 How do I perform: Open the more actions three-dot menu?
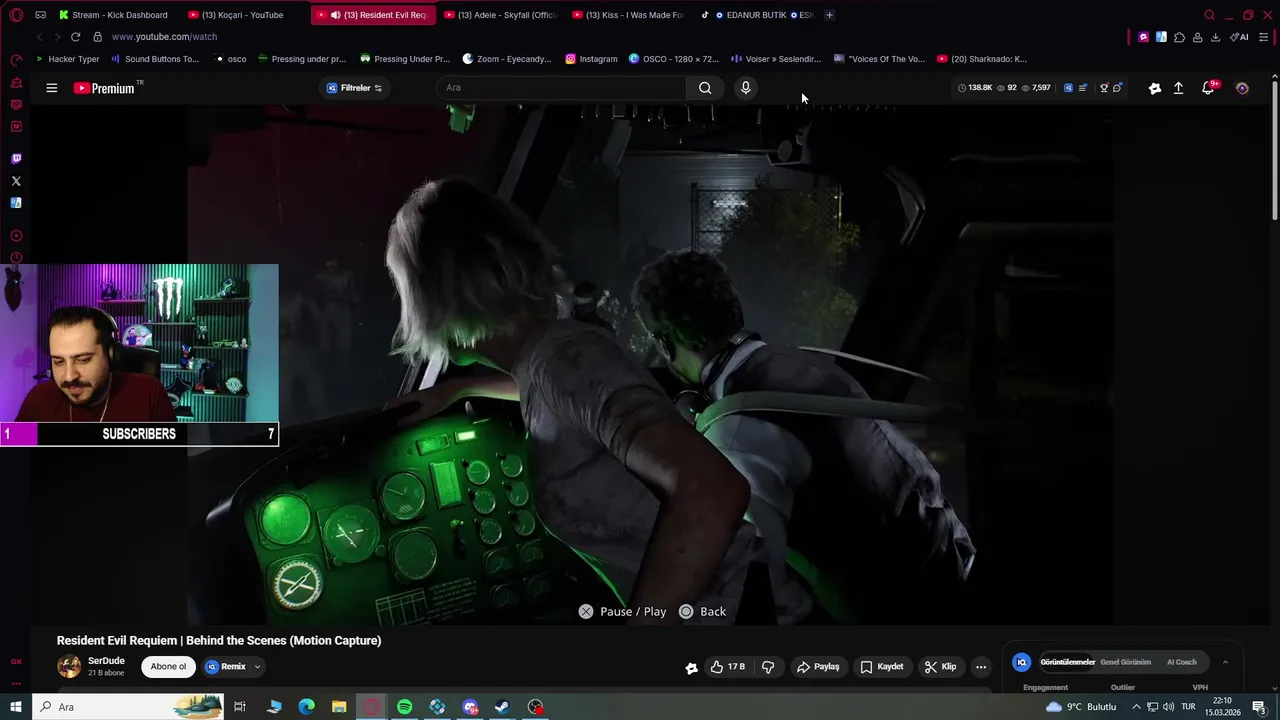click(981, 667)
